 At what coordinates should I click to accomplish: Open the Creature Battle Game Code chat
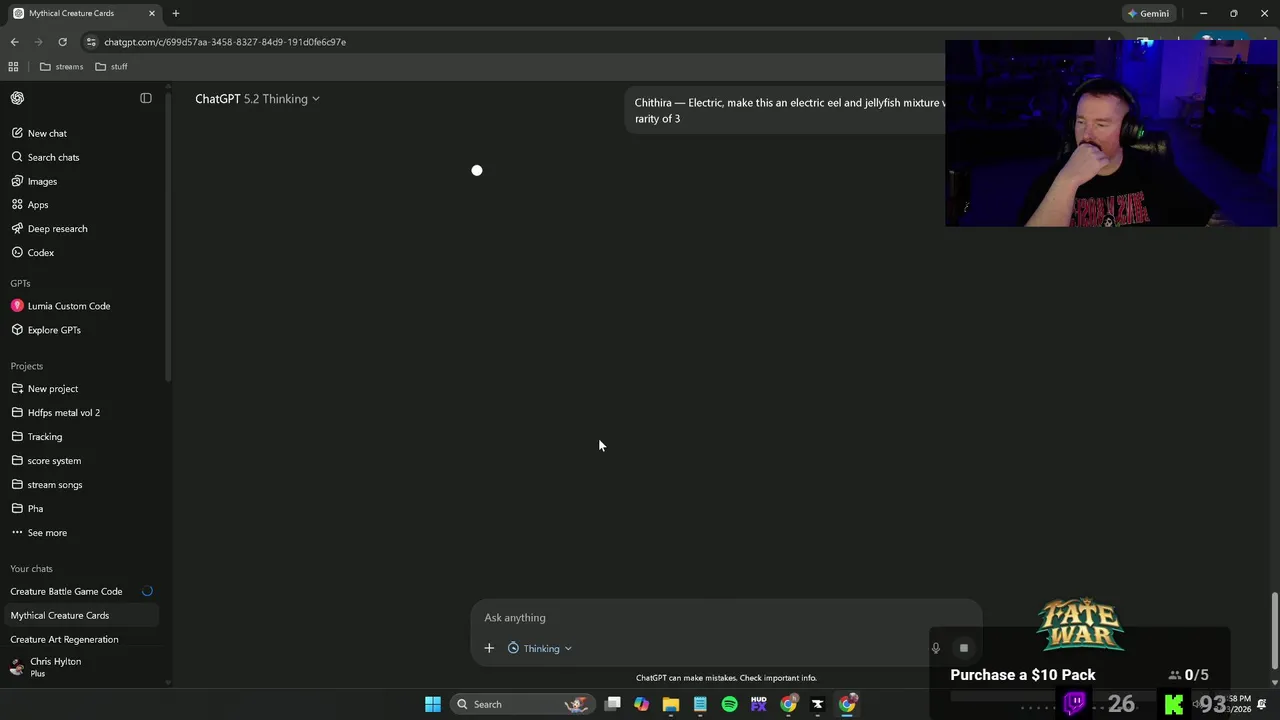(80, 591)
